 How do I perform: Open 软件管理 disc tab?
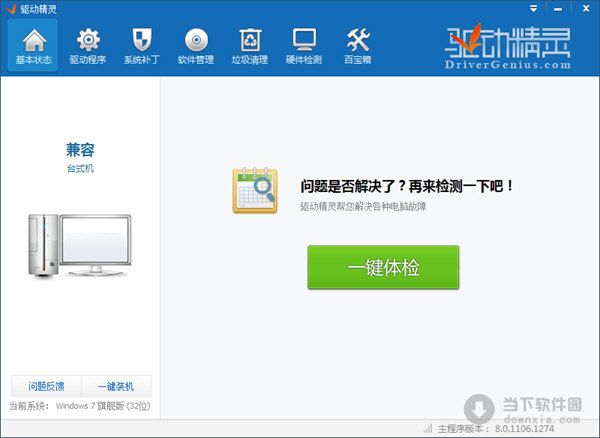click(x=196, y=45)
